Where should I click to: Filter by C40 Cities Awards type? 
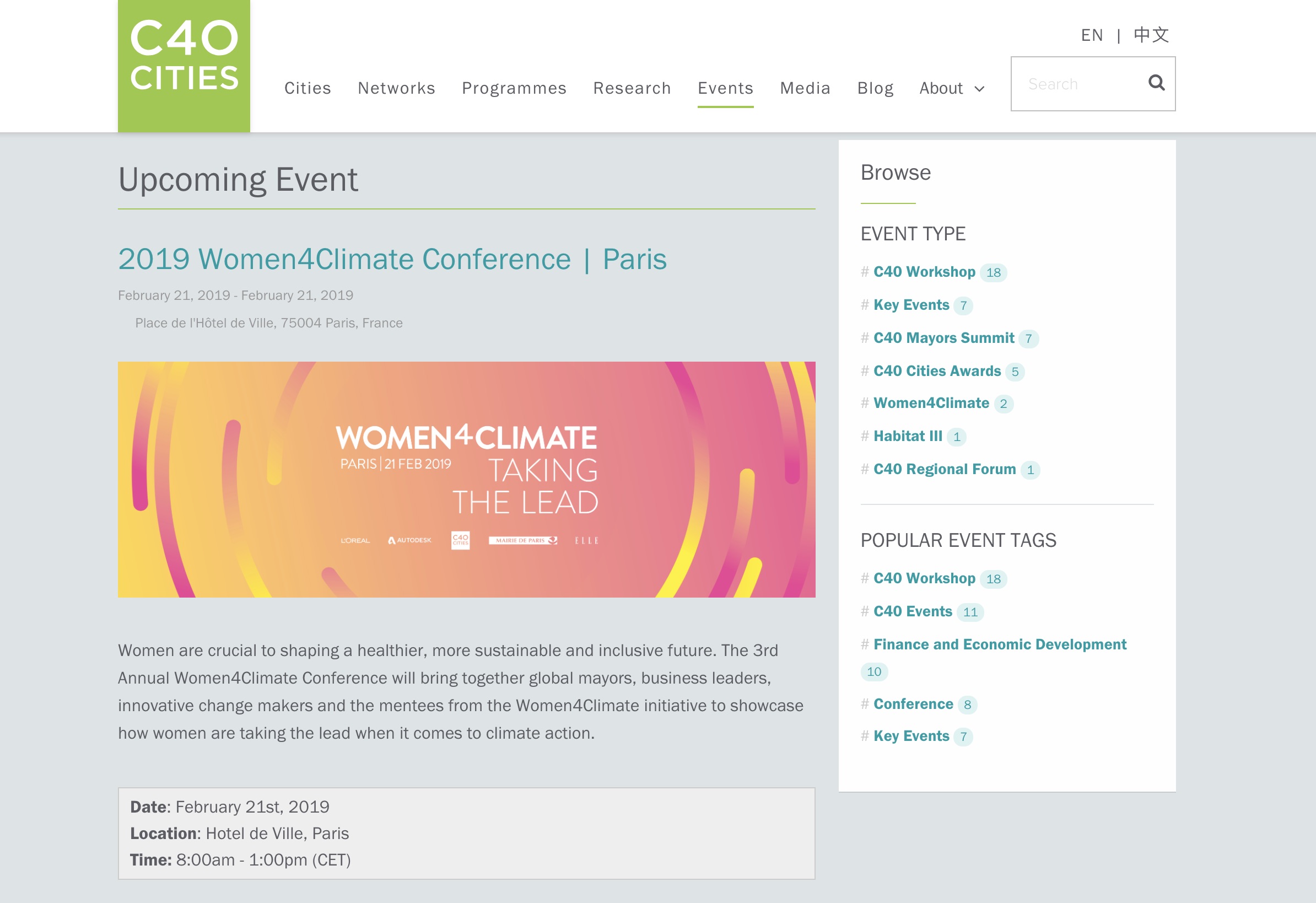(x=937, y=371)
